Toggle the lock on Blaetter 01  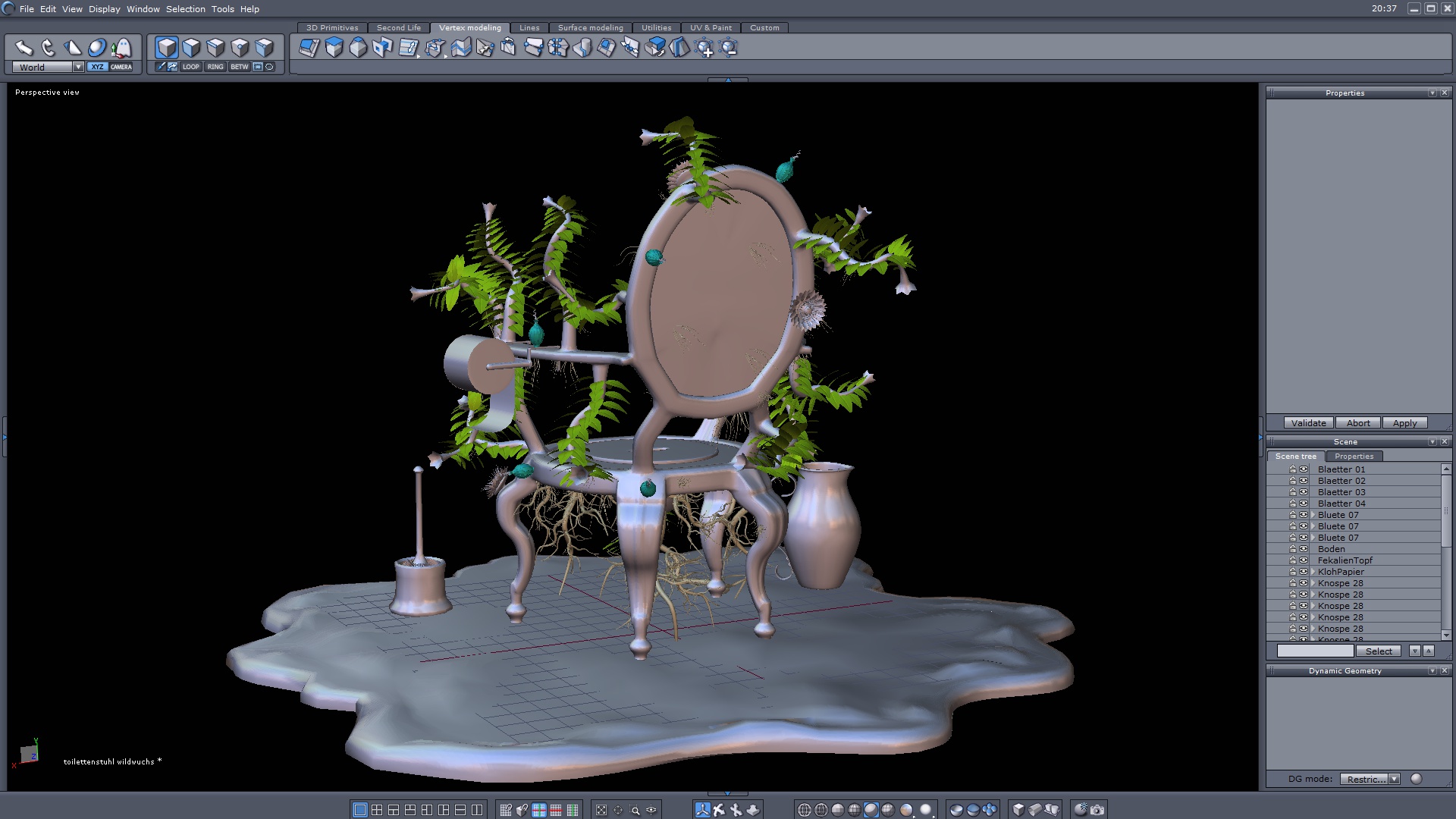pyautogui.click(x=1293, y=469)
